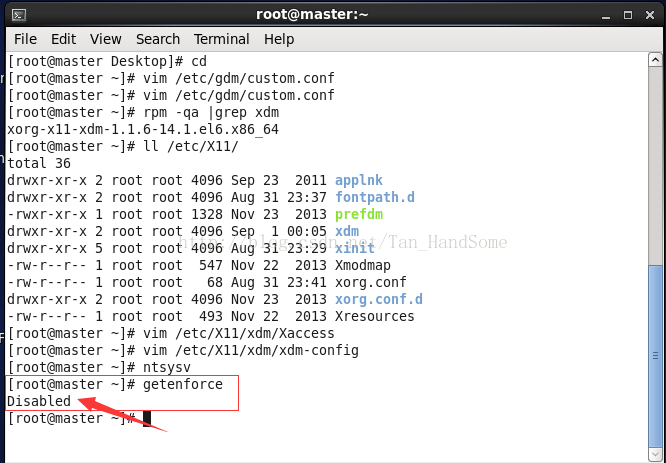Minimize the root@master terminal window
Screen dimensions: 666x463
pyautogui.click(x=606, y=16)
